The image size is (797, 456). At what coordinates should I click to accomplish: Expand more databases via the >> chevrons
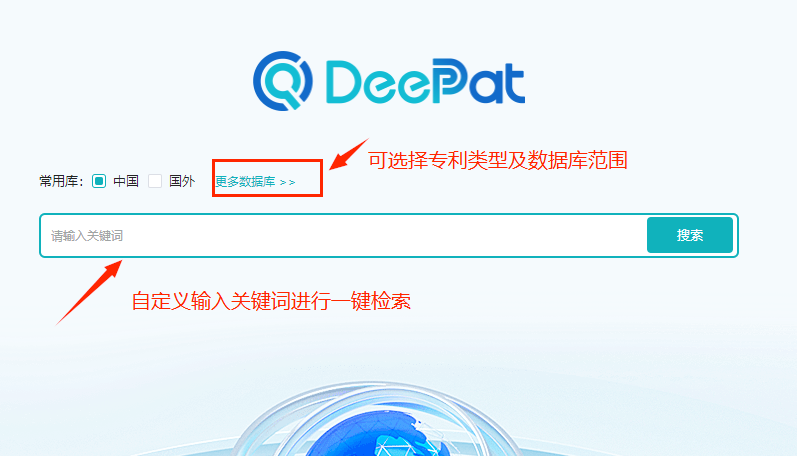287,182
